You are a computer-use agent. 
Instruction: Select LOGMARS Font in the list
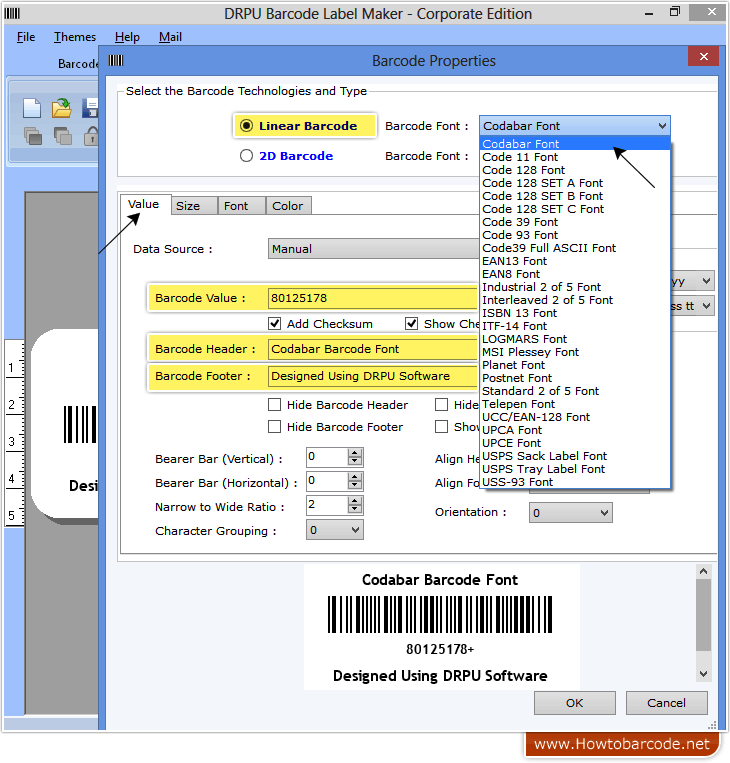tap(575, 339)
